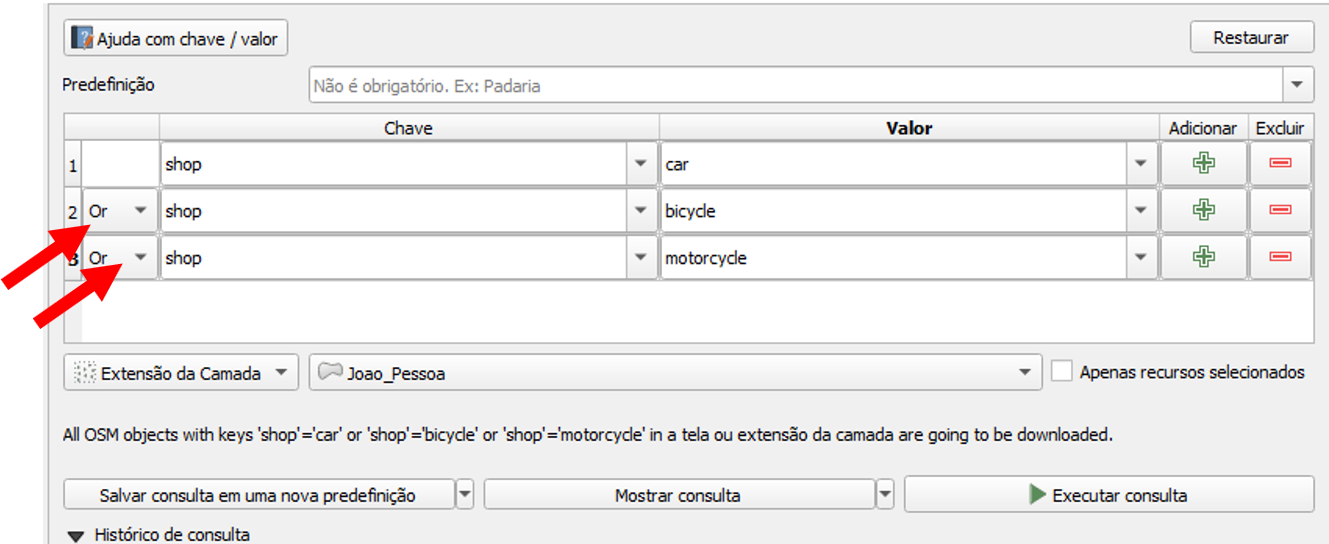Open the Or operator dropdown in row 2

[x=120, y=211]
